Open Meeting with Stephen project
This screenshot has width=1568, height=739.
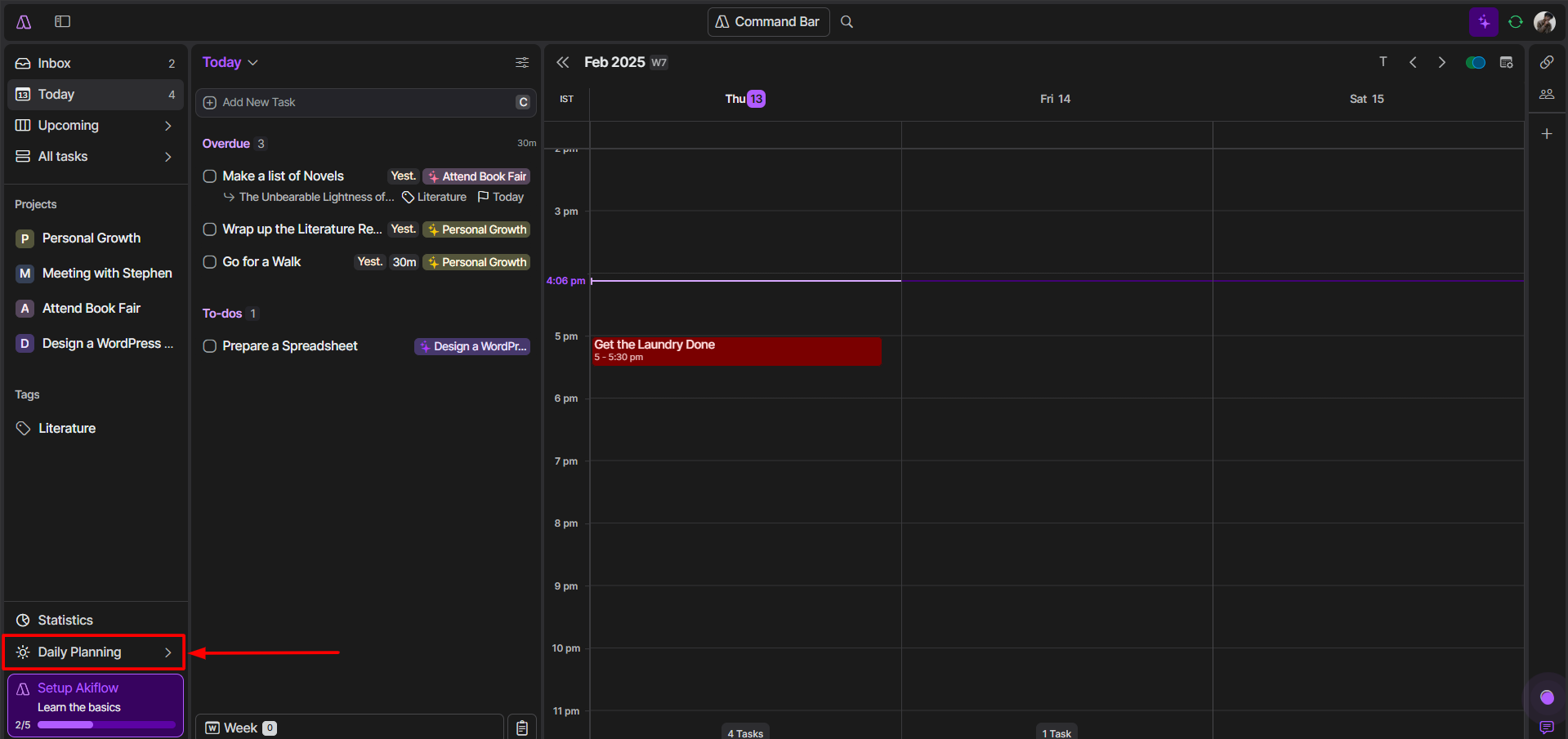[96, 274]
